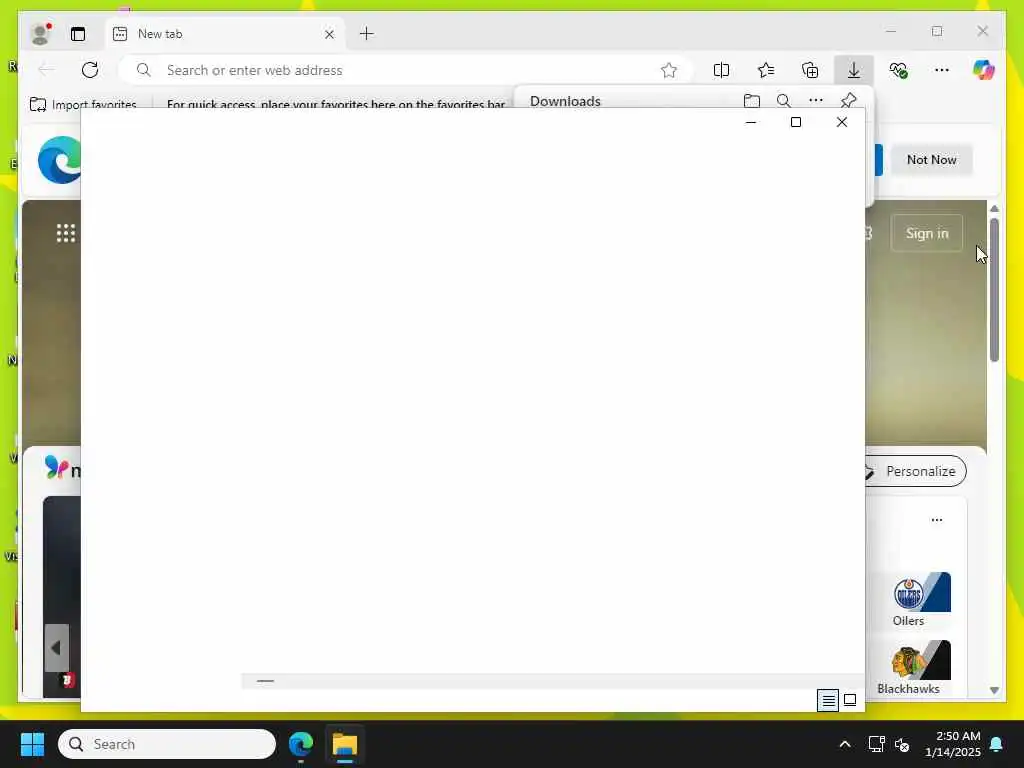Open the tab actions menu icon
Screen dimensions: 1024x768
point(78,34)
